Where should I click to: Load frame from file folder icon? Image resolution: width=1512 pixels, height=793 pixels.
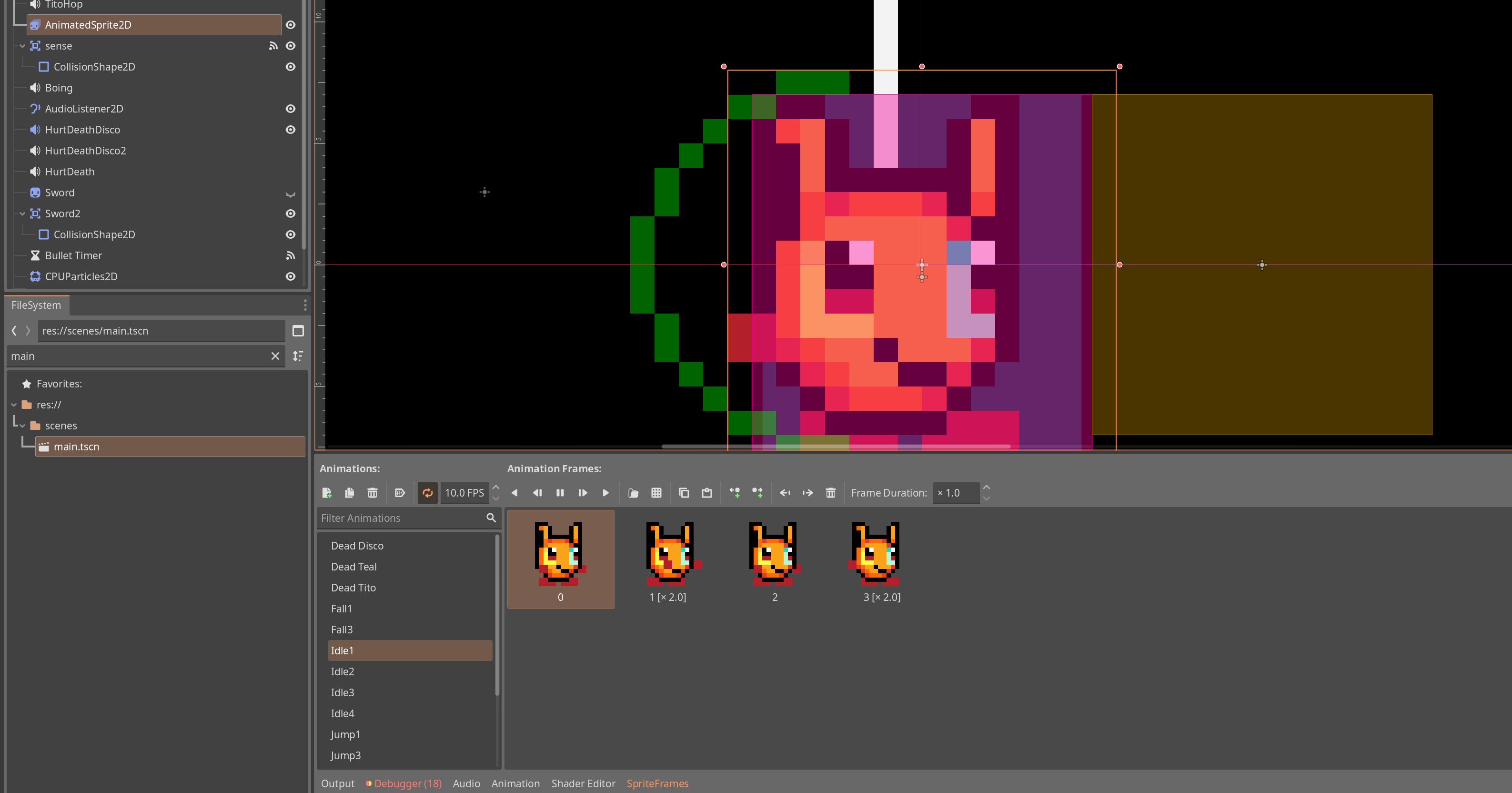(x=633, y=493)
